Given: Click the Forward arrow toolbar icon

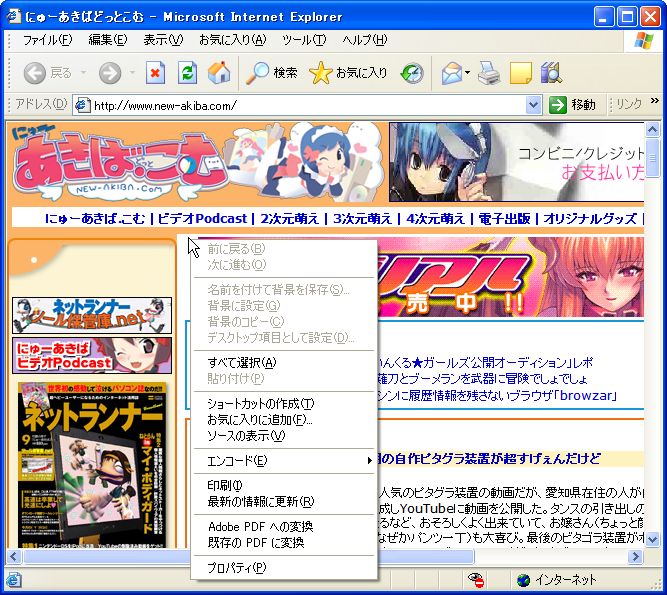Looking at the screenshot, I should coord(110,73).
